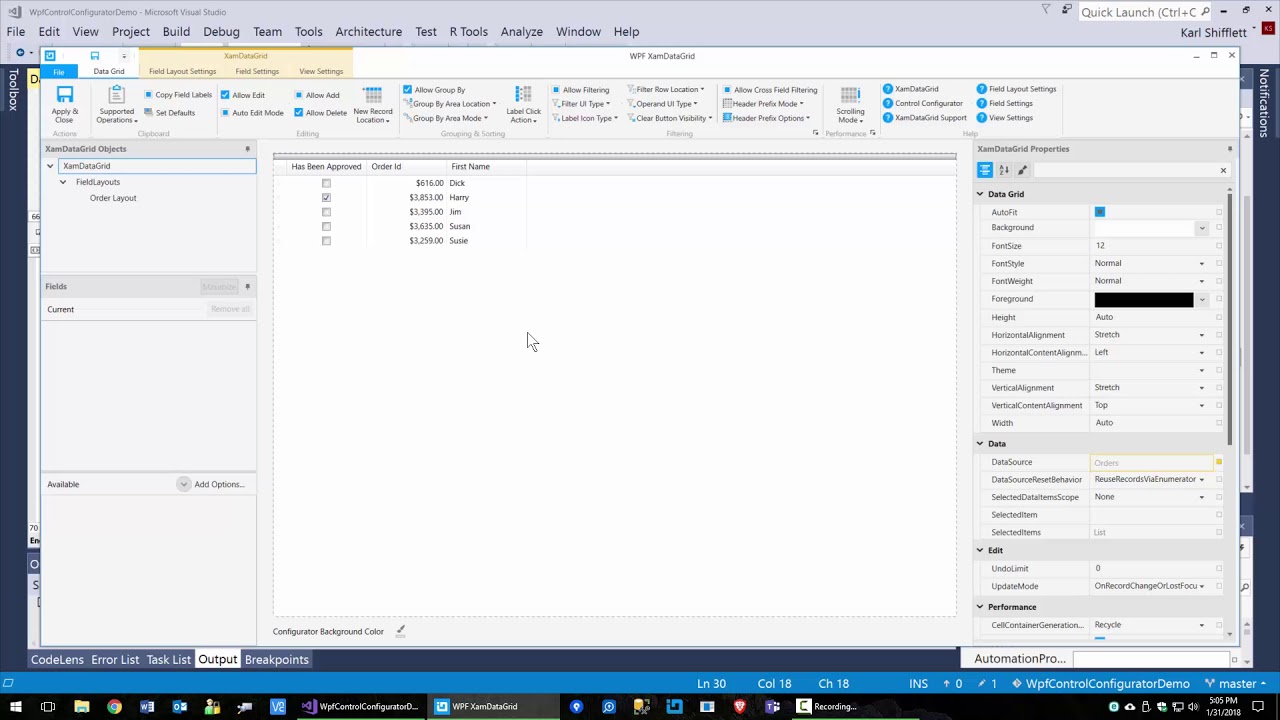
Task: Open Group By Area Mode dropdown
Action: [x=446, y=118]
